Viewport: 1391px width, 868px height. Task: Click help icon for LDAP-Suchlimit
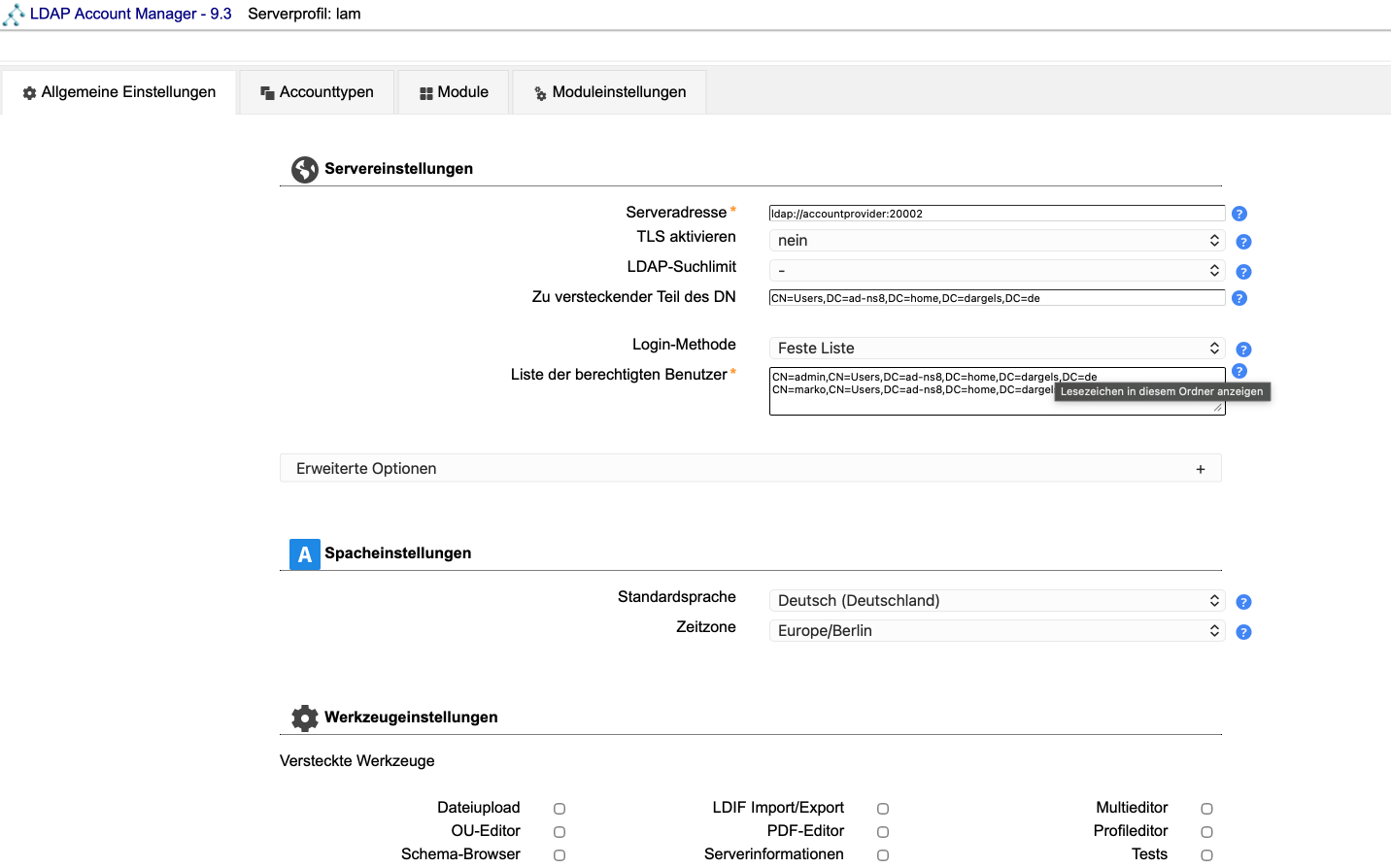[1242, 272]
